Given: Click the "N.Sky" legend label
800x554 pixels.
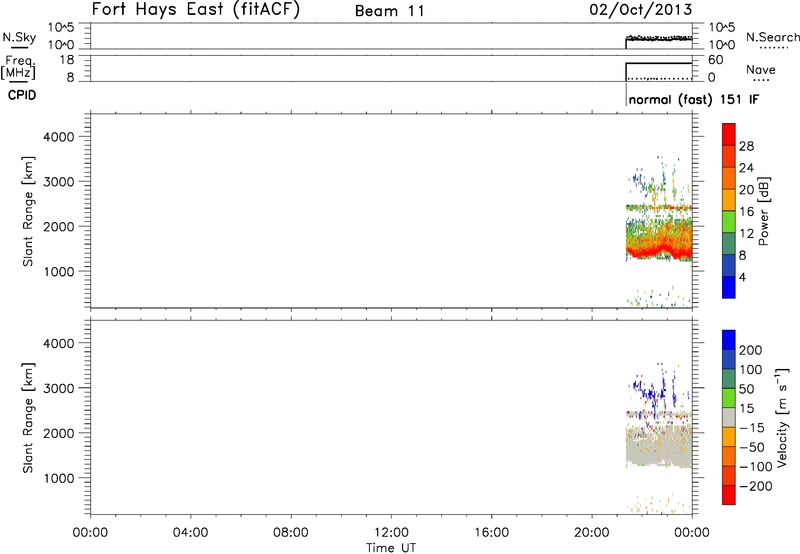Looking at the screenshot, I should point(19,37).
